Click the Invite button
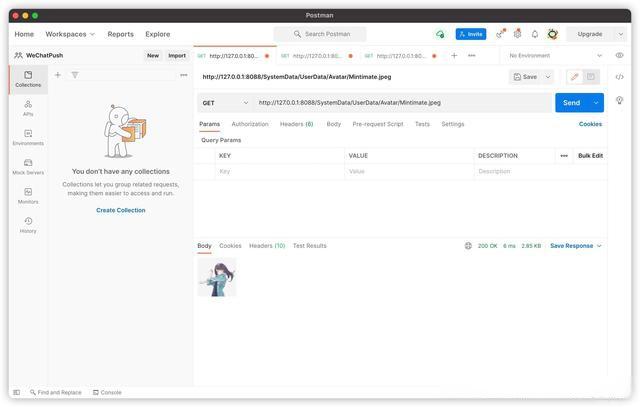The image size is (640, 407). coord(471,34)
